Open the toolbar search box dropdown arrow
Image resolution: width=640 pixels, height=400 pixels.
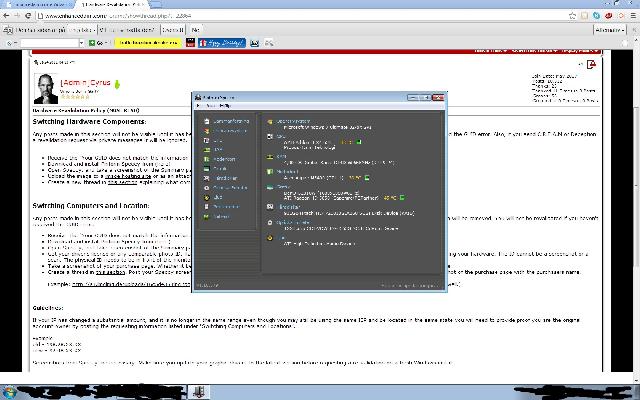[x=82, y=43]
